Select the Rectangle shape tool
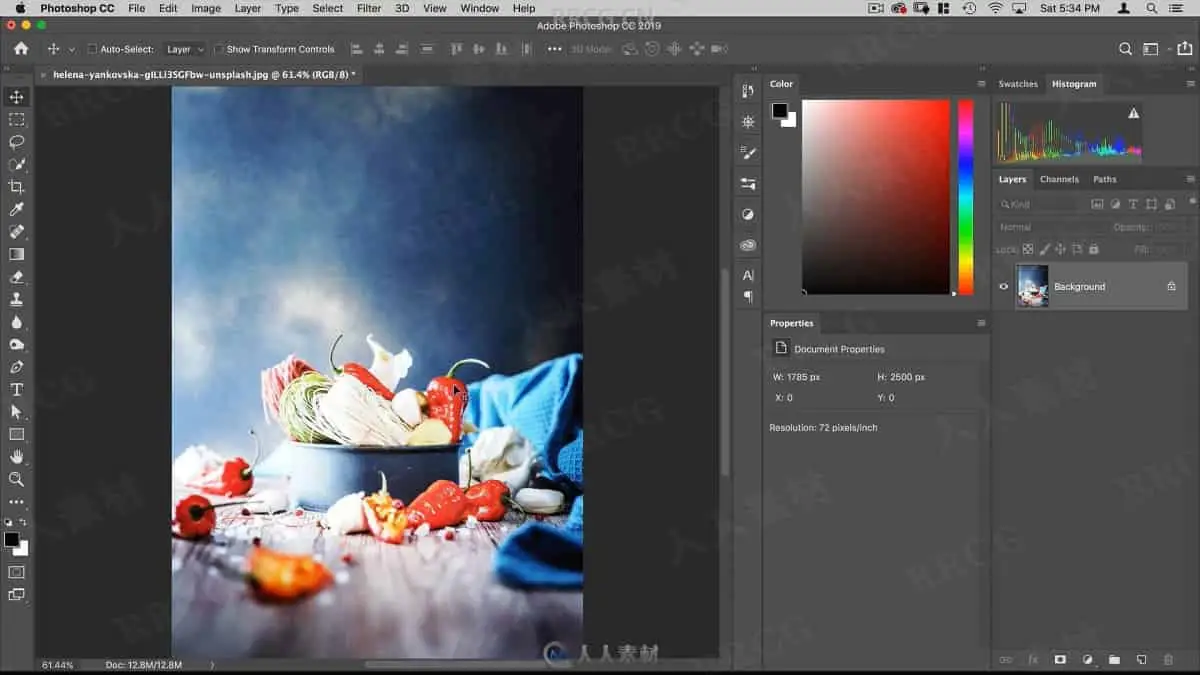Image resolution: width=1200 pixels, height=675 pixels. [x=16, y=434]
